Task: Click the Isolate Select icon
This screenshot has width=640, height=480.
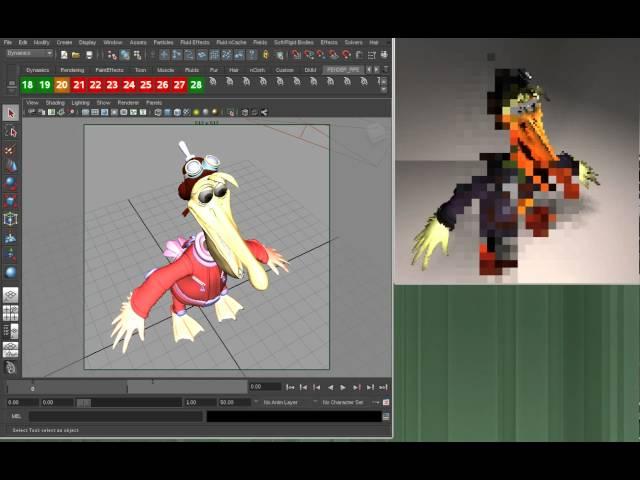Action: point(231,112)
